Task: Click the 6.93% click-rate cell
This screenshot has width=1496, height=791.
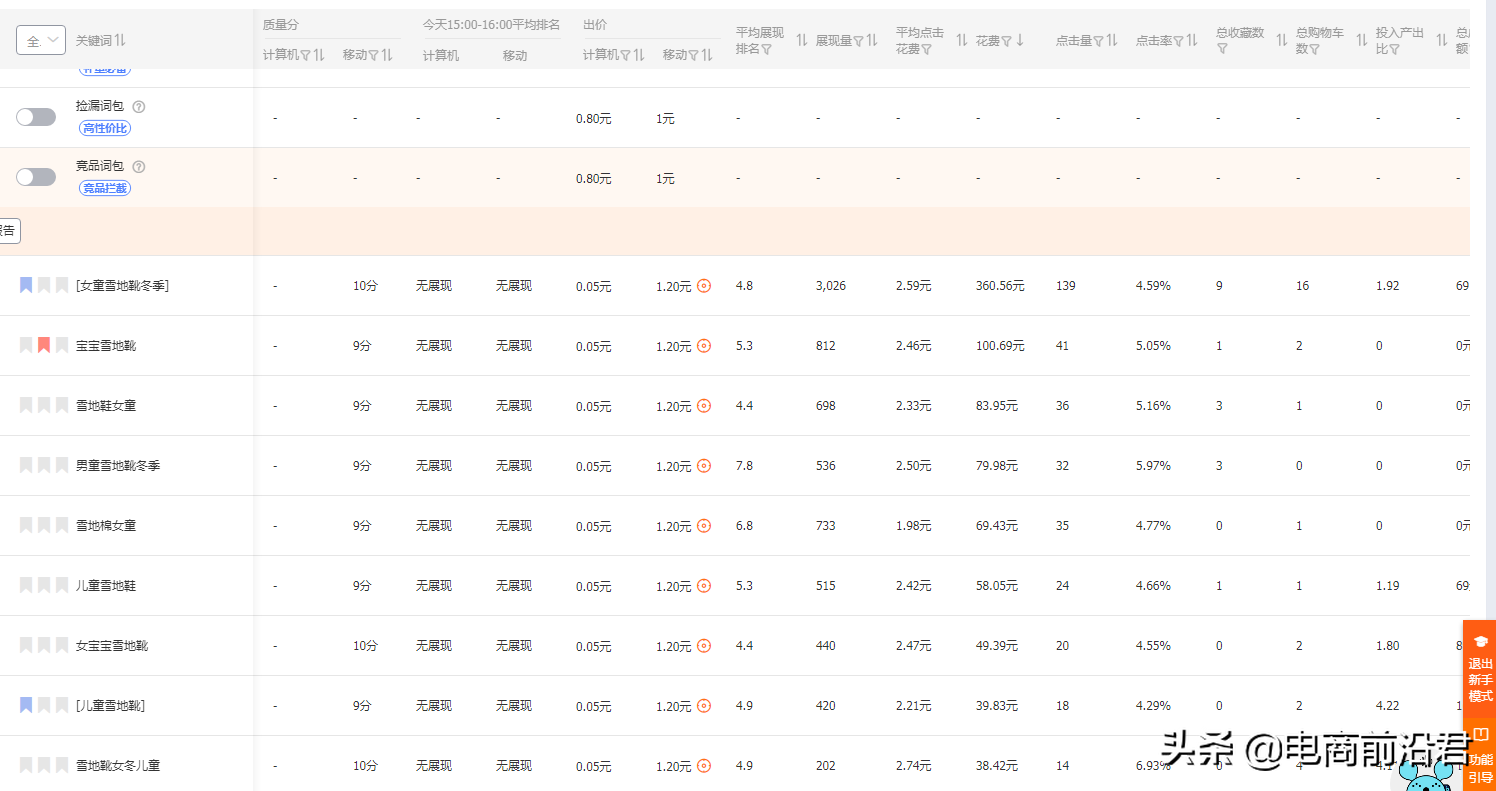Action: pos(1153,766)
